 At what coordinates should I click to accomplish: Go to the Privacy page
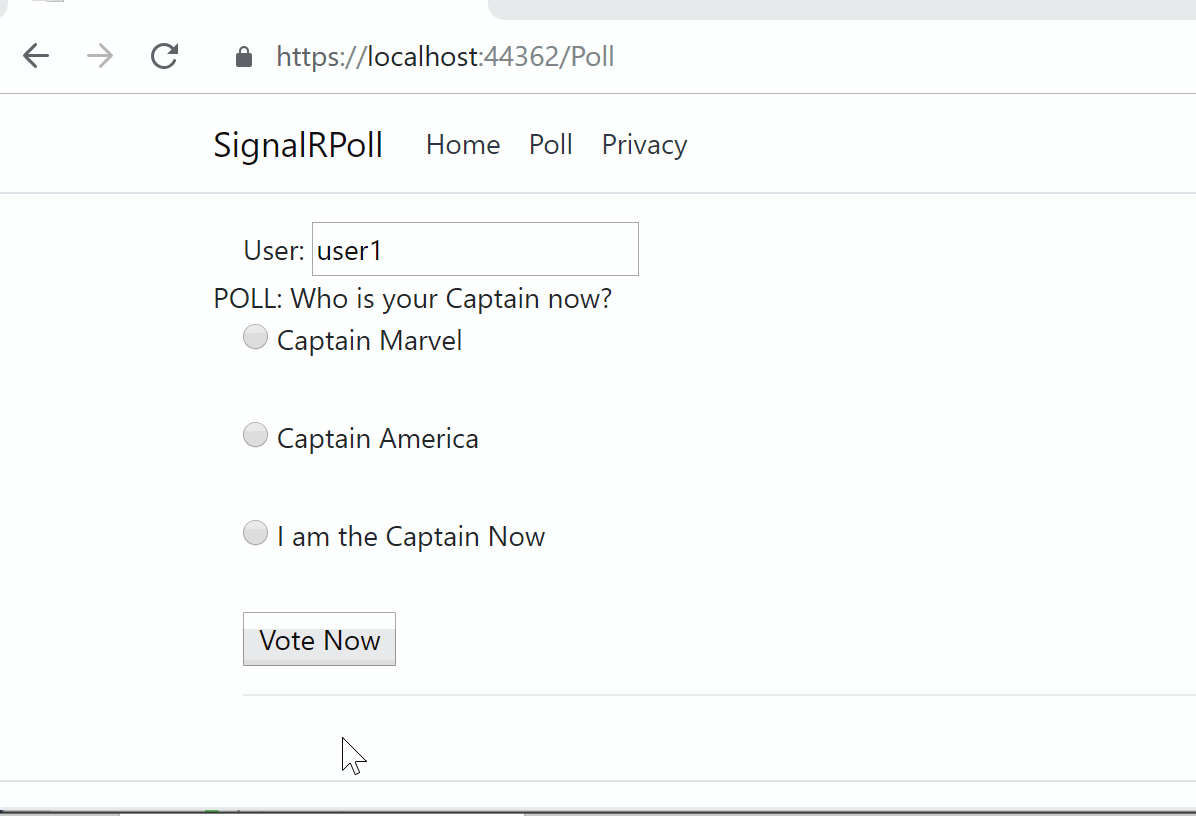645,144
